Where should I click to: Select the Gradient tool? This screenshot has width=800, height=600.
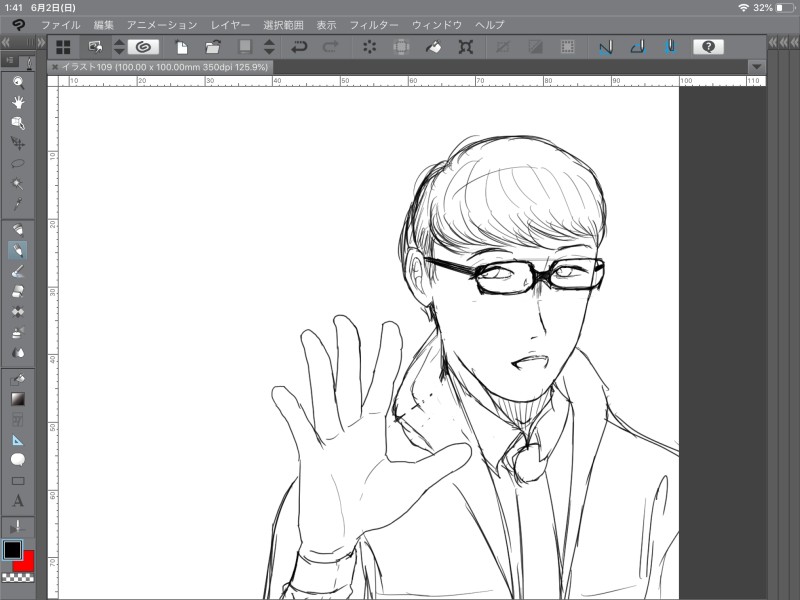18,399
